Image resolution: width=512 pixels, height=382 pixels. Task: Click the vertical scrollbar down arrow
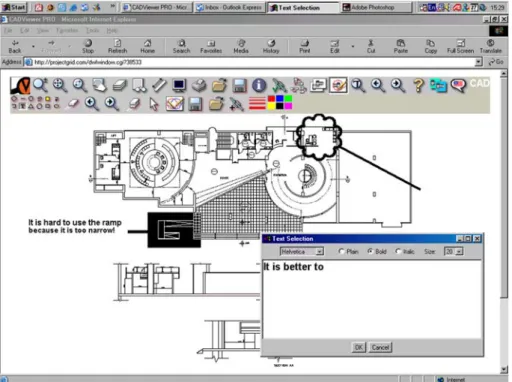[504, 369]
